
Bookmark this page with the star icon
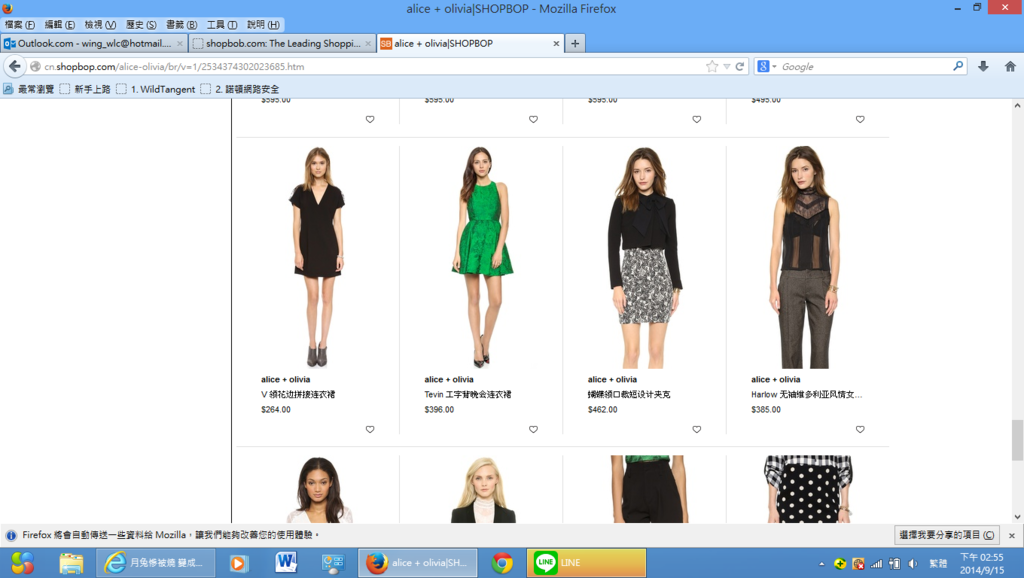pyautogui.click(x=712, y=66)
